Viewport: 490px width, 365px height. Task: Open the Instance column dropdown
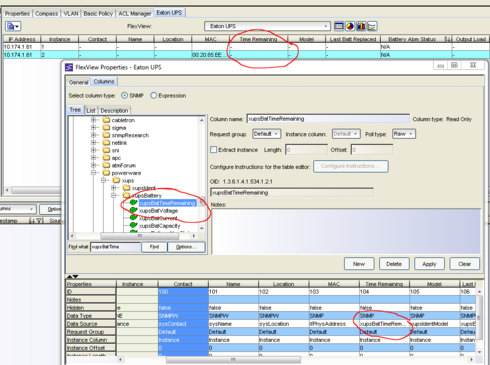coord(346,134)
